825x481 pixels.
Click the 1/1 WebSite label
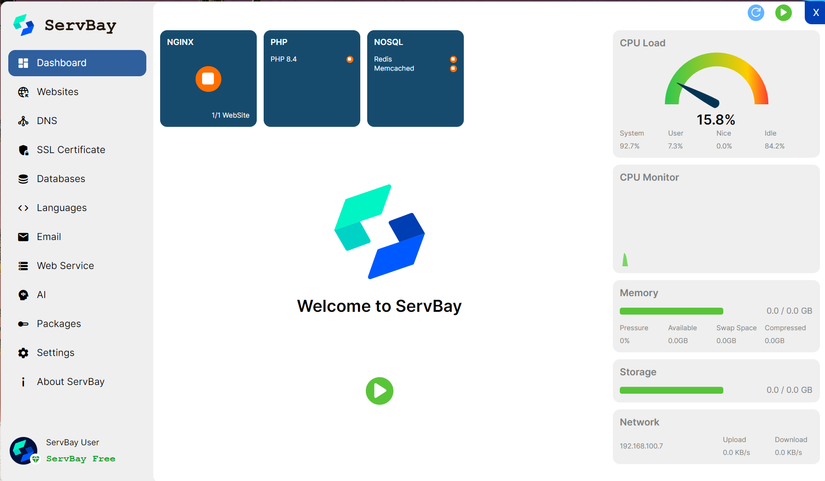(x=230, y=115)
